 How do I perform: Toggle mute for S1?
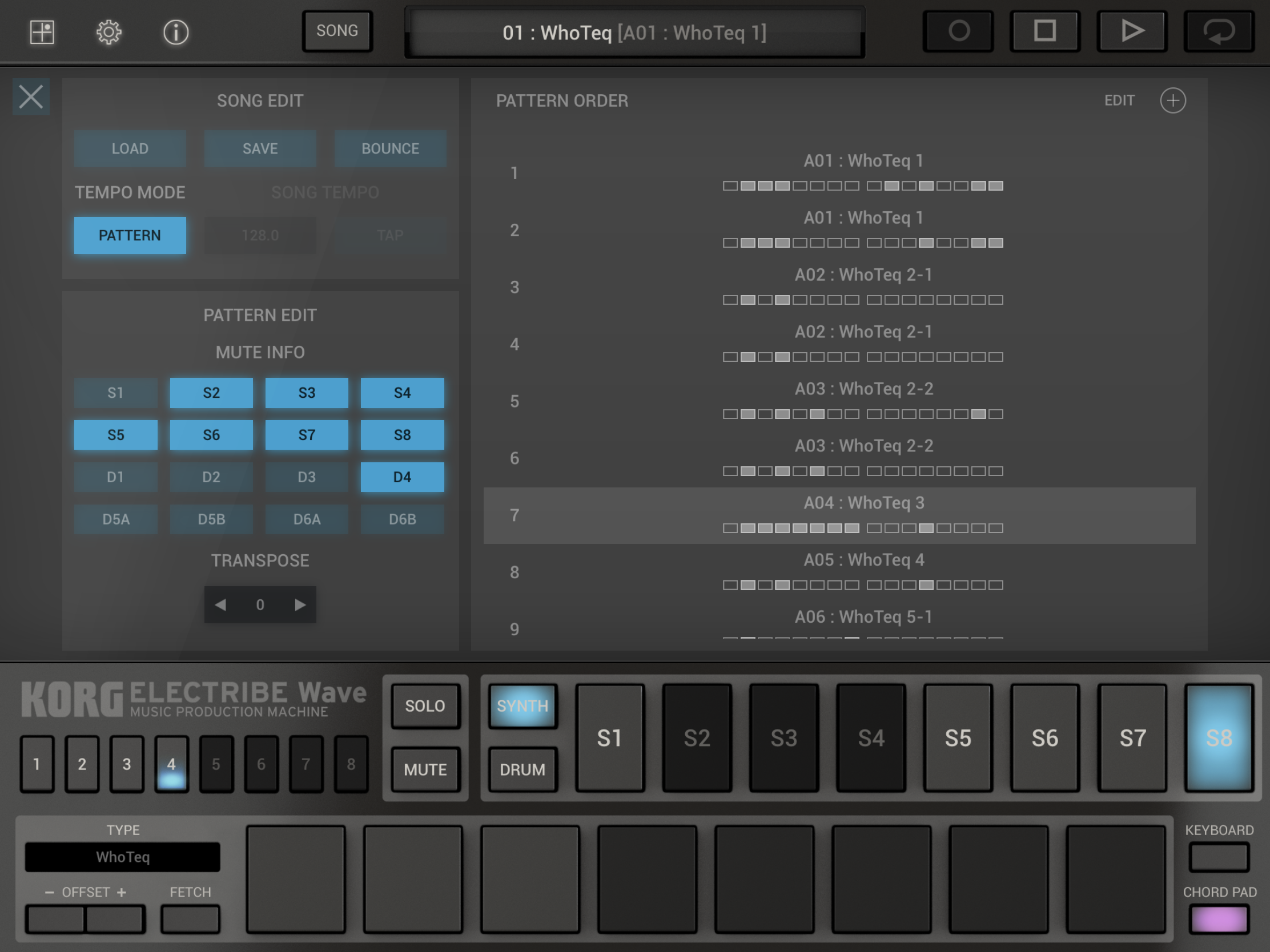click(116, 393)
